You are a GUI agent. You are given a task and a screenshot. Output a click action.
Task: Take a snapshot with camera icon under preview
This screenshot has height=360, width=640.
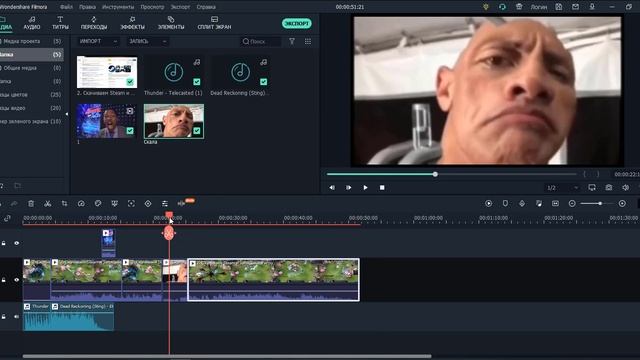(609, 187)
